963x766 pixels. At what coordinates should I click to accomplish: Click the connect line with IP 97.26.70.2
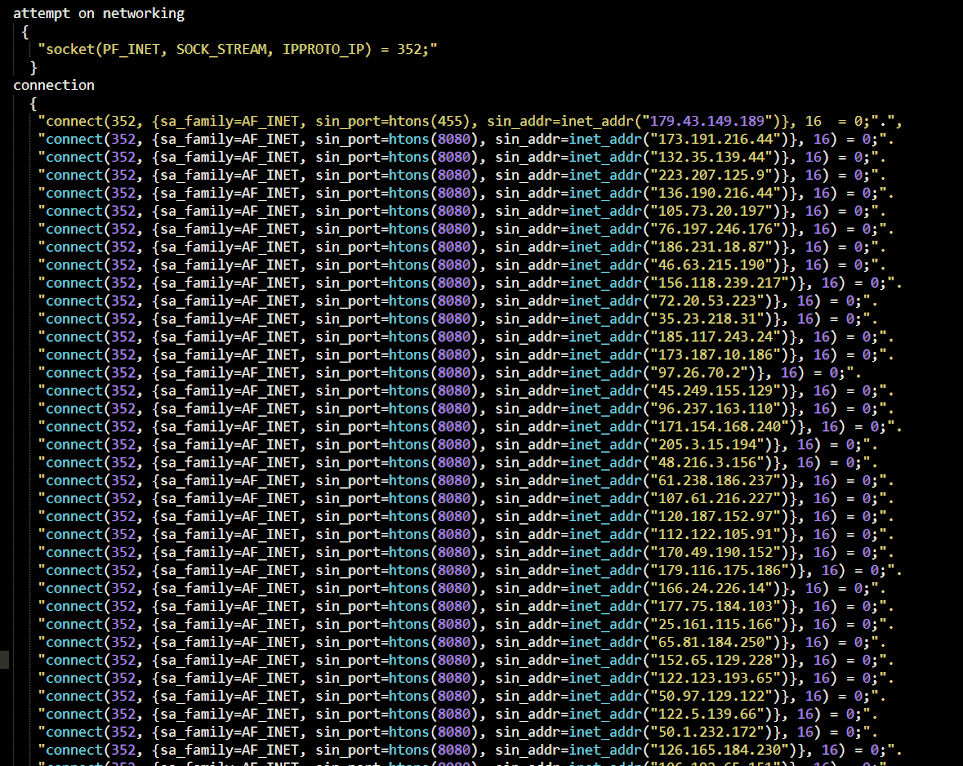point(450,373)
